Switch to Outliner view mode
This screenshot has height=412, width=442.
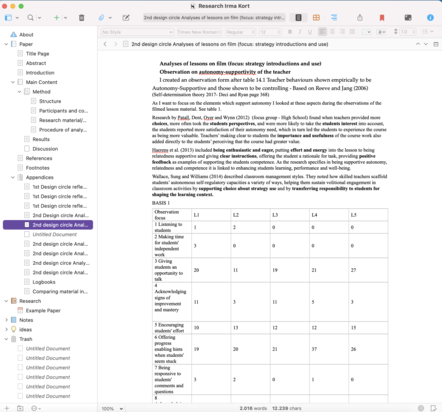[334, 18]
